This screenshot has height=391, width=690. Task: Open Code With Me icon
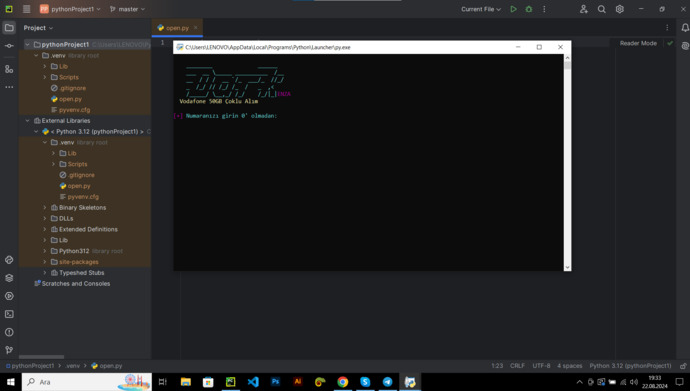[584, 9]
